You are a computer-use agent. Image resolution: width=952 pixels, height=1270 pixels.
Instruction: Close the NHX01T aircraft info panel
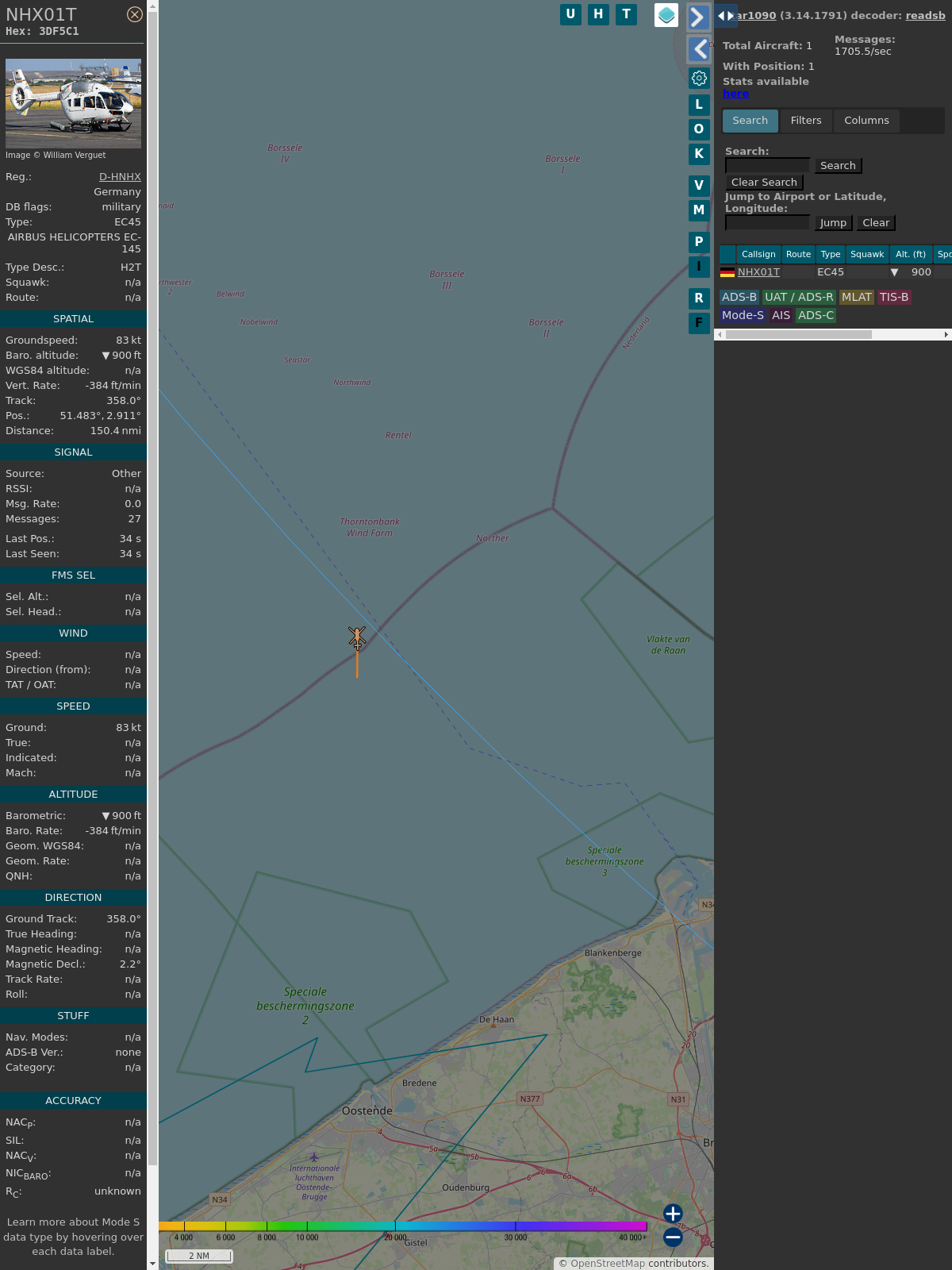pyautogui.click(x=135, y=14)
